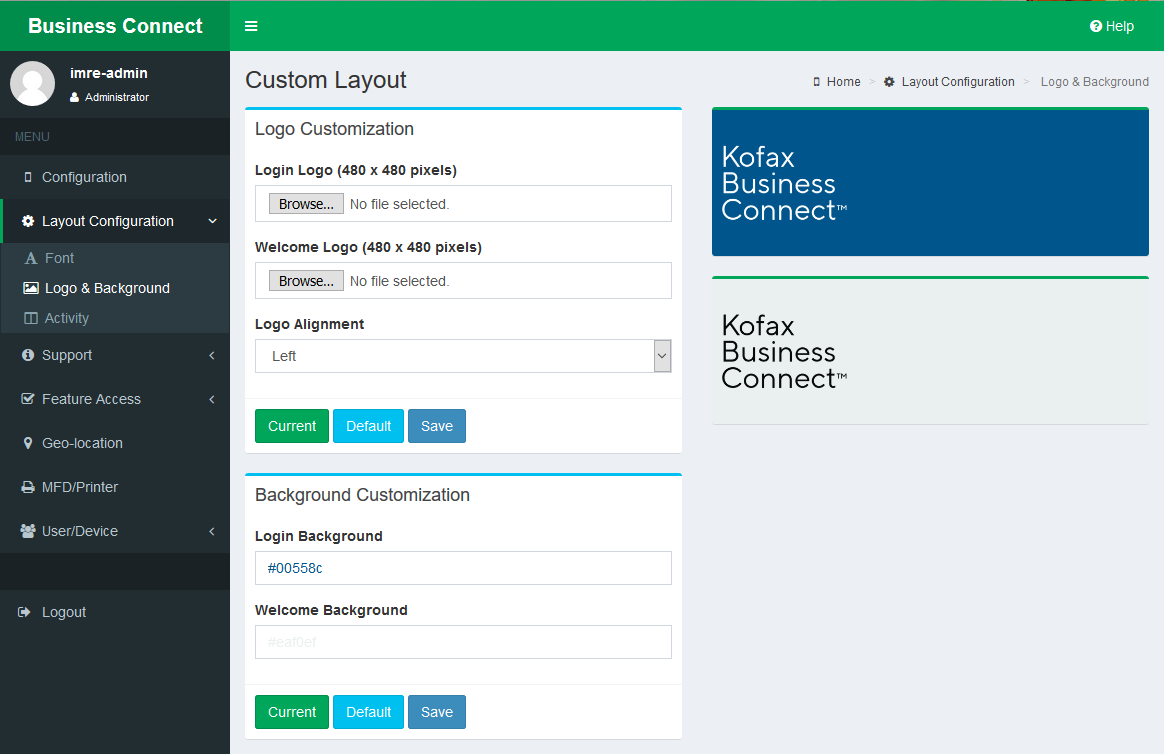This screenshot has width=1164, height=754.
Task: Save the Logo Customization settings
Action: tap(436, 426)
